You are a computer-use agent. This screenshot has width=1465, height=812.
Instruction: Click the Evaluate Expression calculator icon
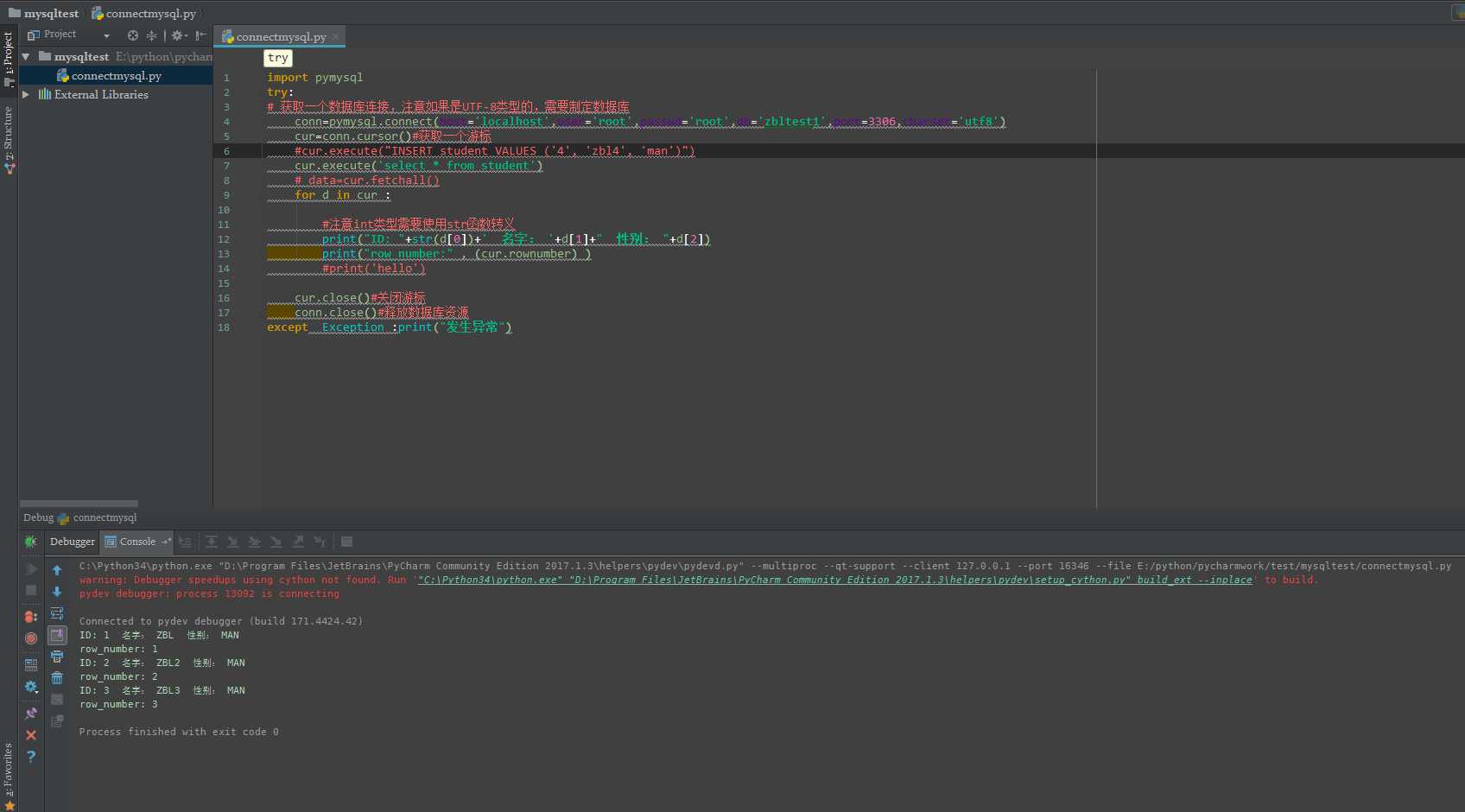pos(346,542)
